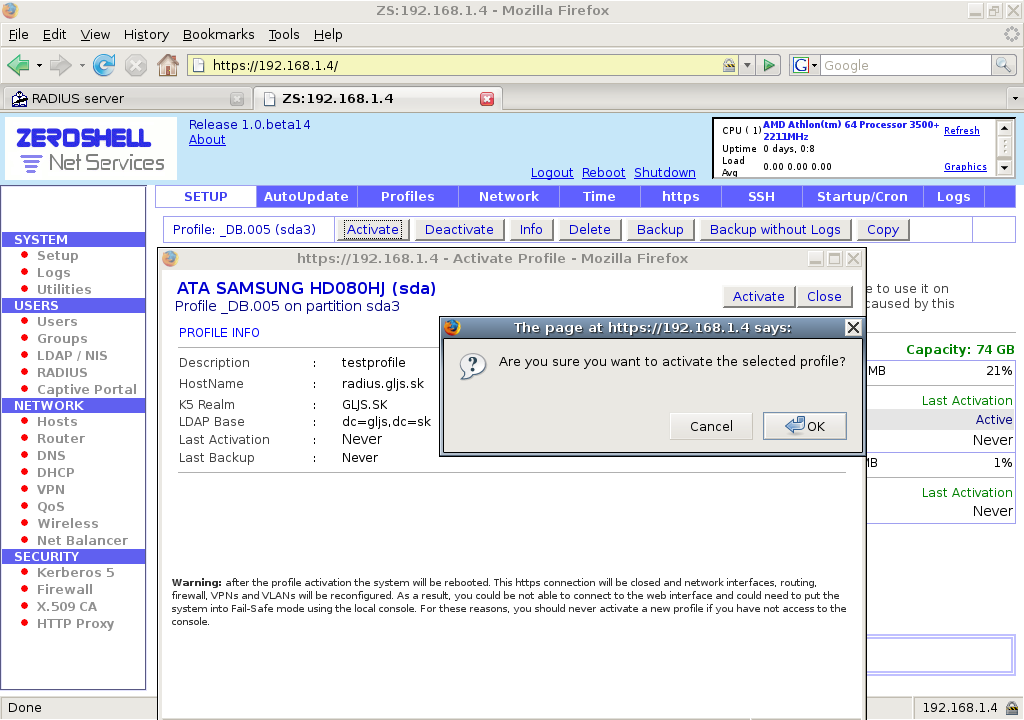
Task: Click the Zeroshell Net Services logo
Action: (91, 149)
